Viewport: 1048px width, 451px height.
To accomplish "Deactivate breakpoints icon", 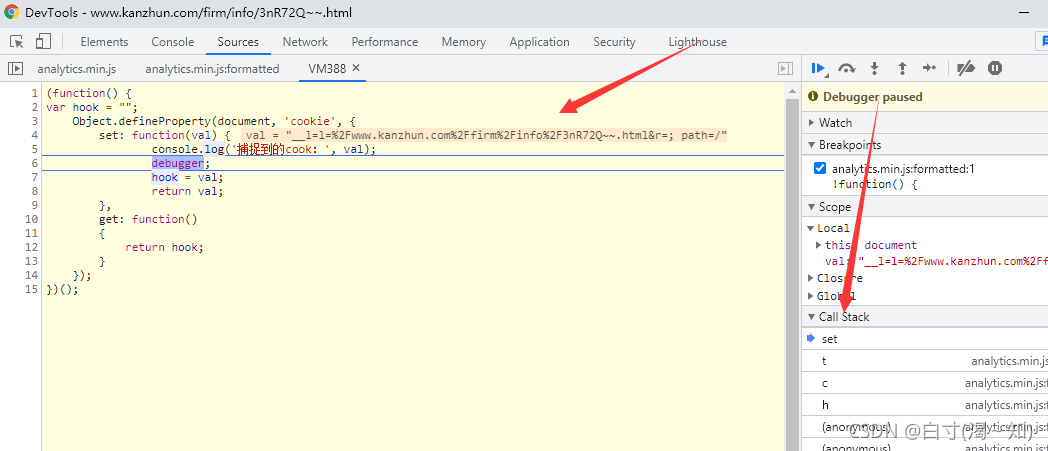I will pos(966,68).
